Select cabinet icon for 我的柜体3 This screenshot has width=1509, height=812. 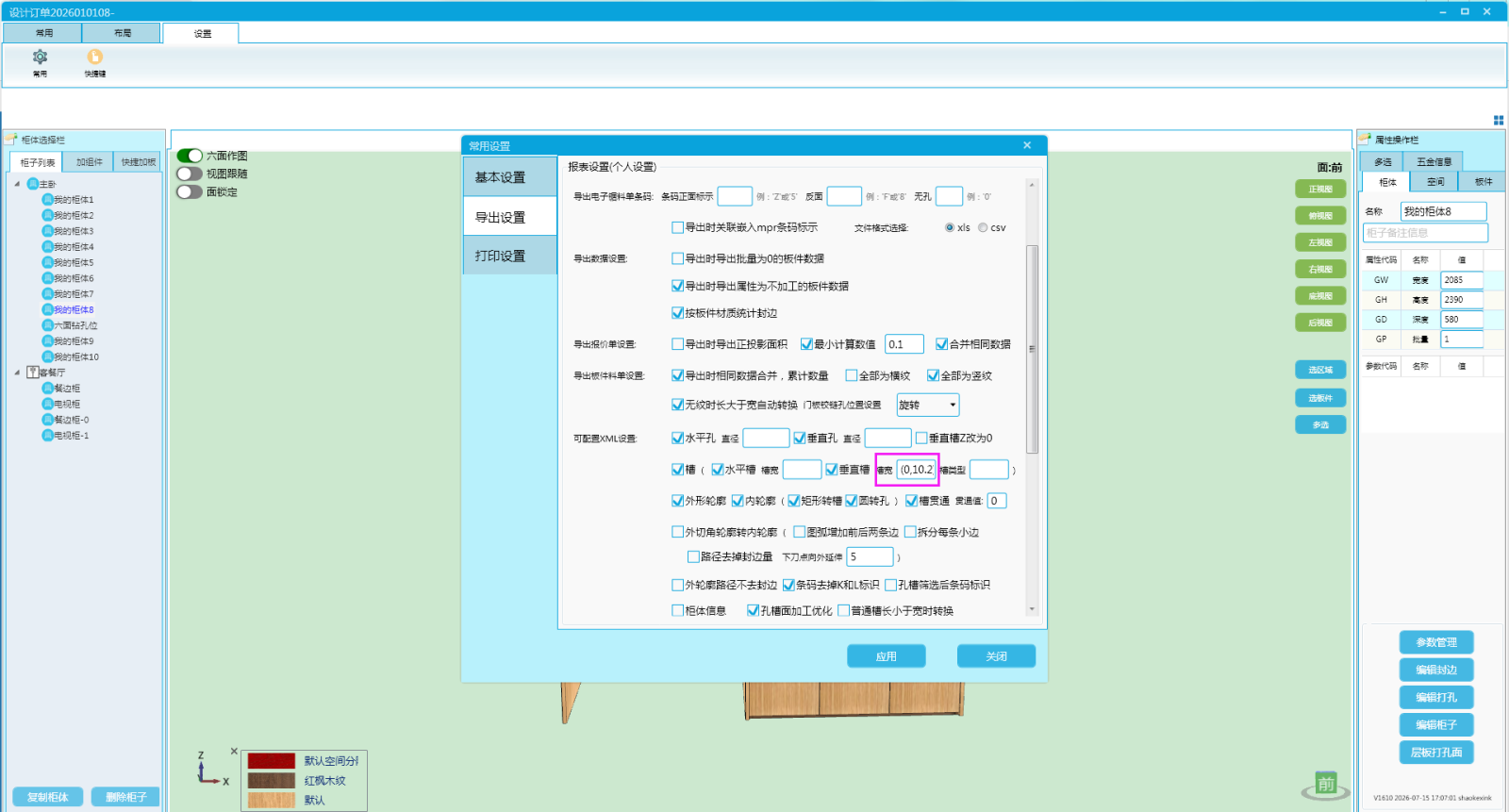pos(47,231)
